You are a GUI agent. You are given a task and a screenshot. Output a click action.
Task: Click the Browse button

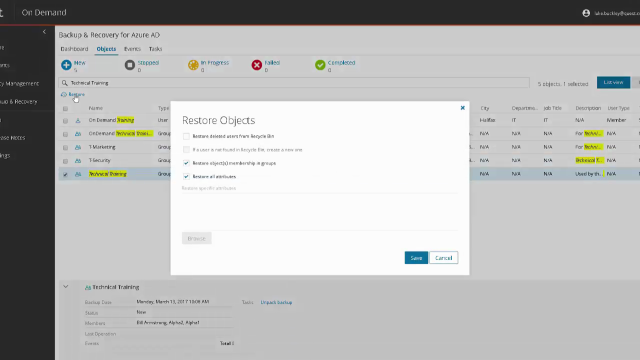(x=197, y=238)
